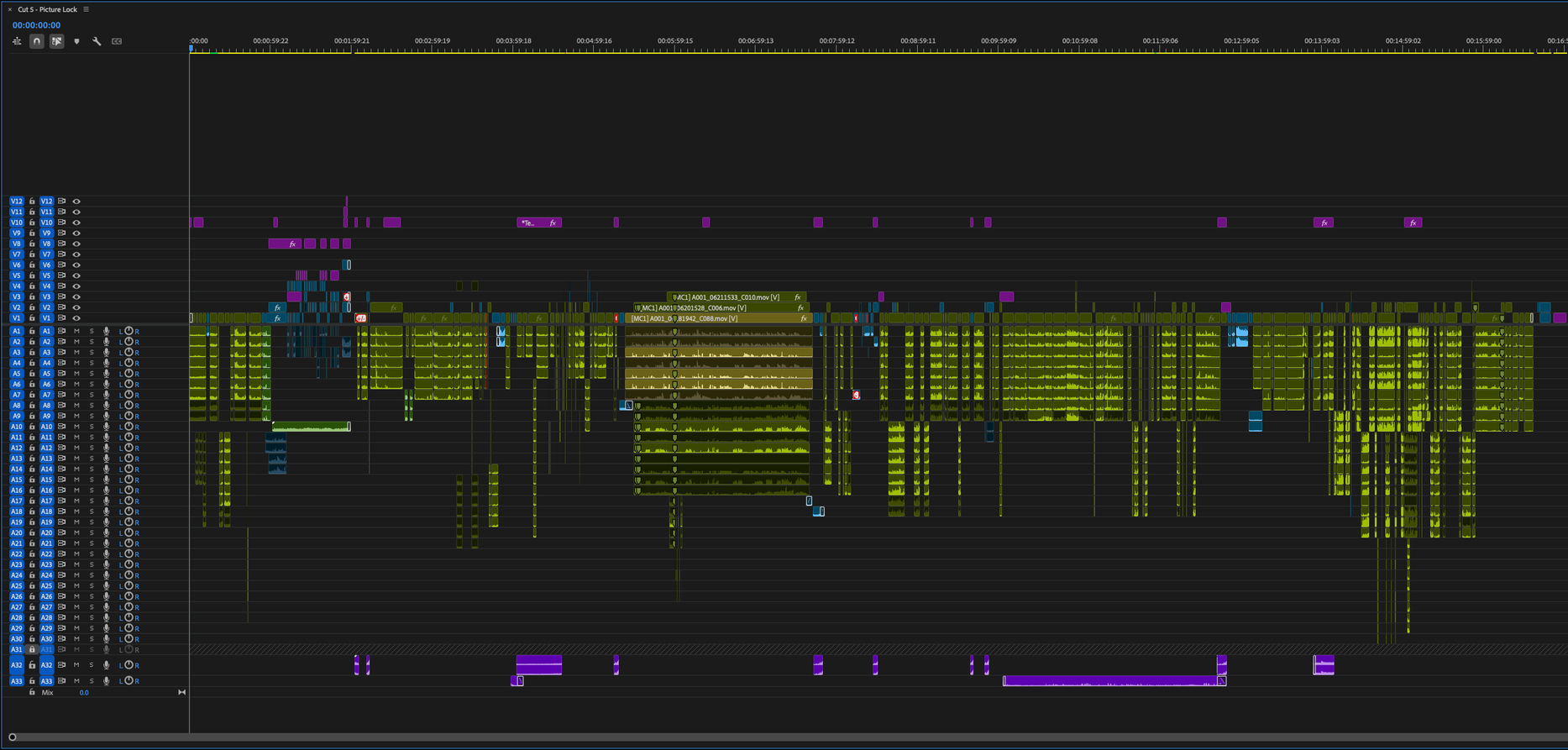This screenshot has height=750, width=1568.
Task: Enable voice-over record on track A10
Action: point(106,427)
